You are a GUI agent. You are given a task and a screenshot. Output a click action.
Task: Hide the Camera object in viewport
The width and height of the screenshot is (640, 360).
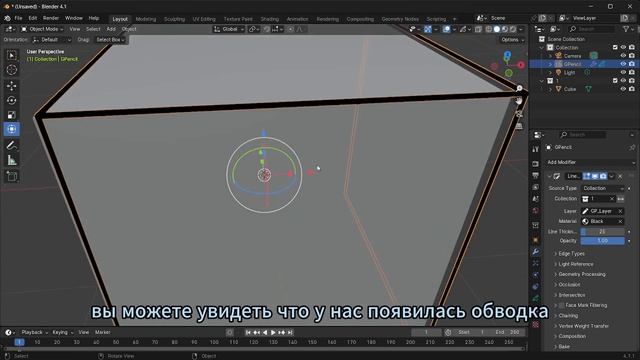click(623, 56)
